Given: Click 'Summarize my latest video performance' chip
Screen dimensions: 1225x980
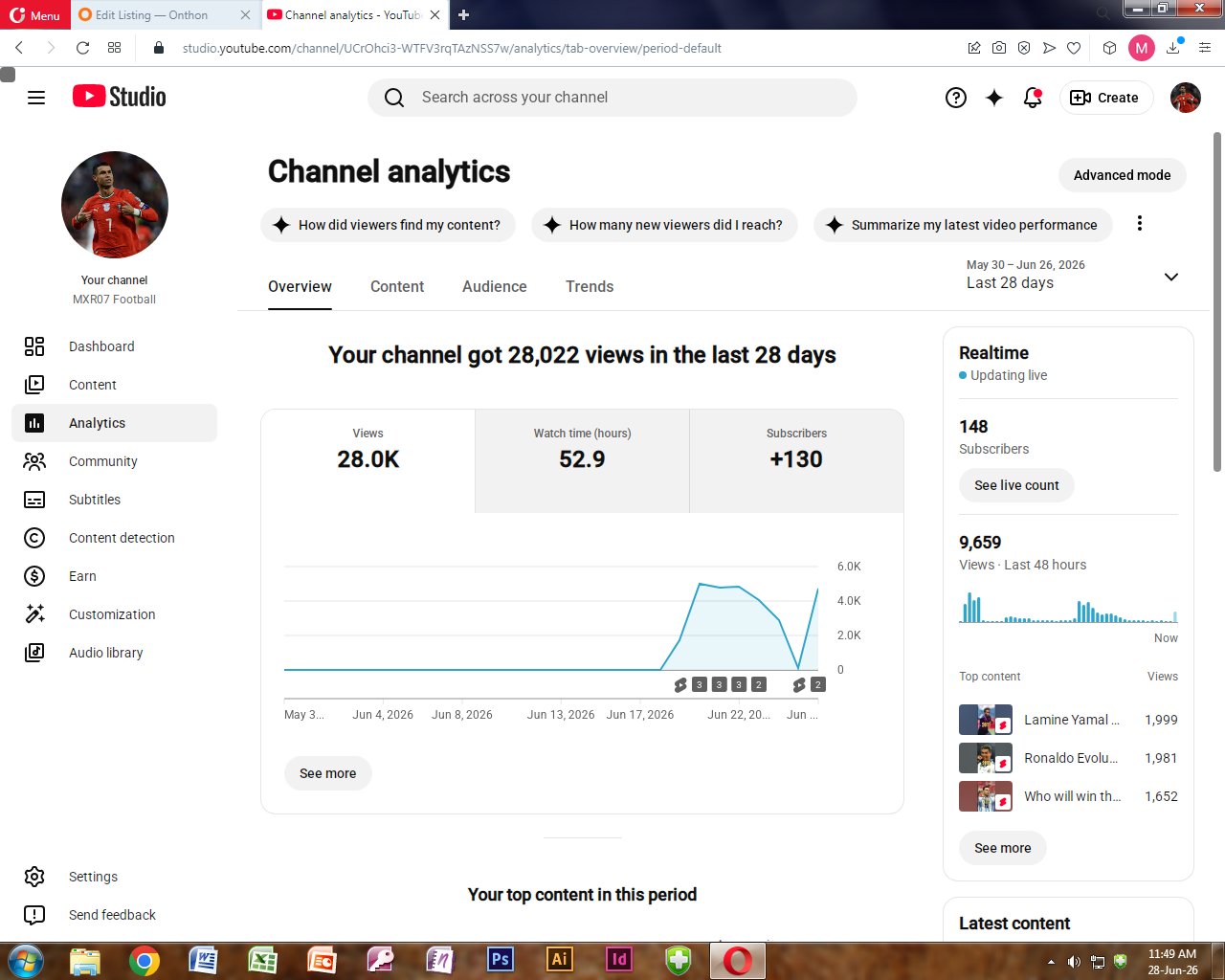Looking at the screenshot, I should (963, 225).
